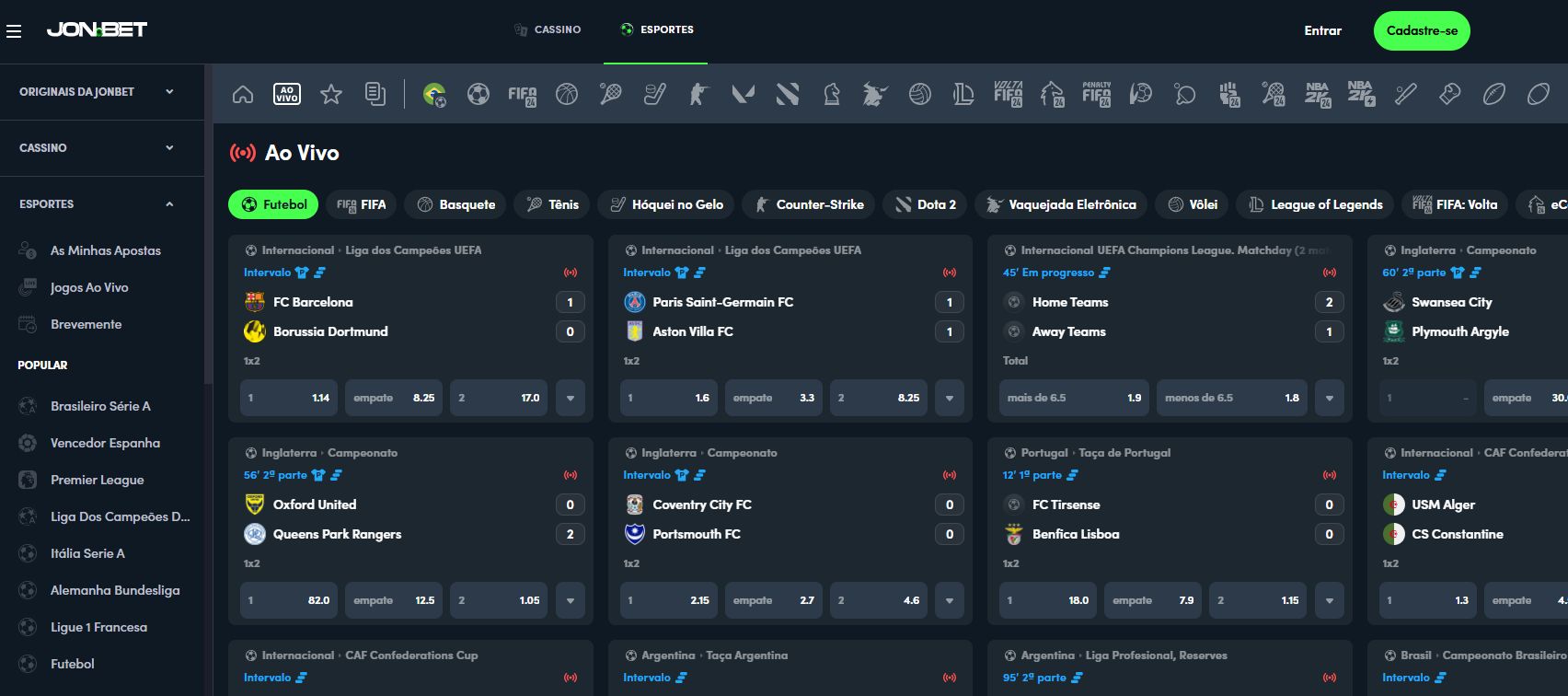Open more markets dropdown for Home Teams match

(x=1330, y=399)
